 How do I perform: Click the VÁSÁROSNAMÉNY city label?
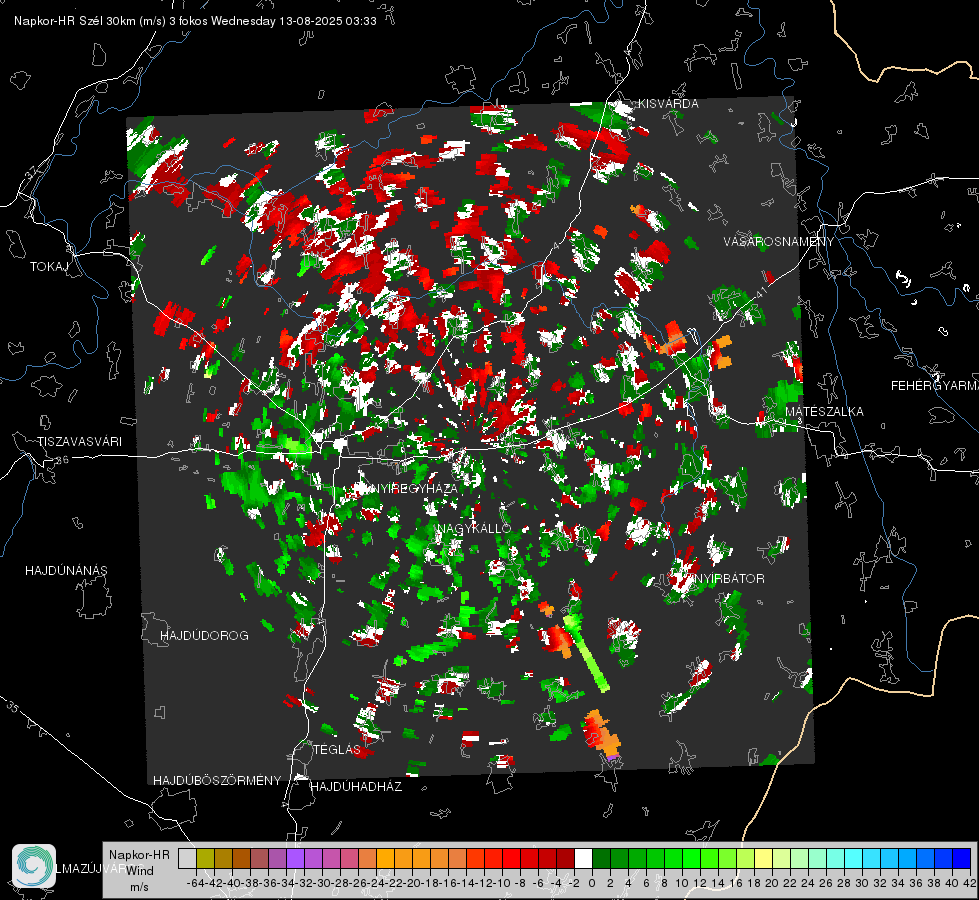(x=779, y=242)
